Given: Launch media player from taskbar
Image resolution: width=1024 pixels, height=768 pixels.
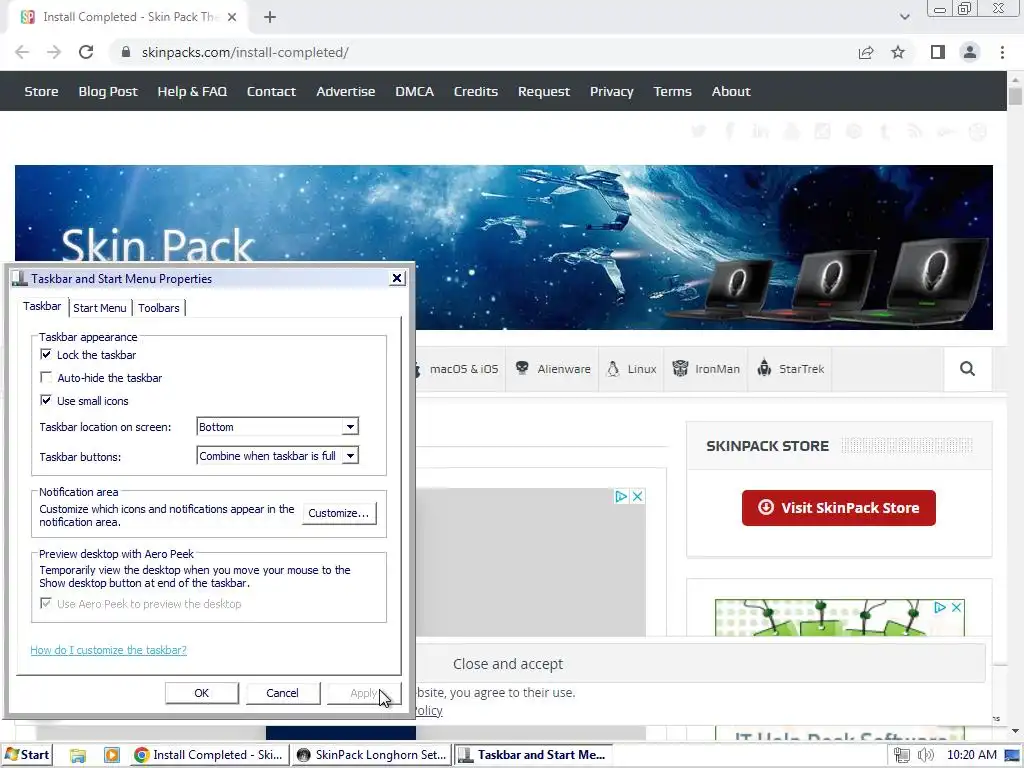Looking at the screenshot, I should [x=112, y=755].
